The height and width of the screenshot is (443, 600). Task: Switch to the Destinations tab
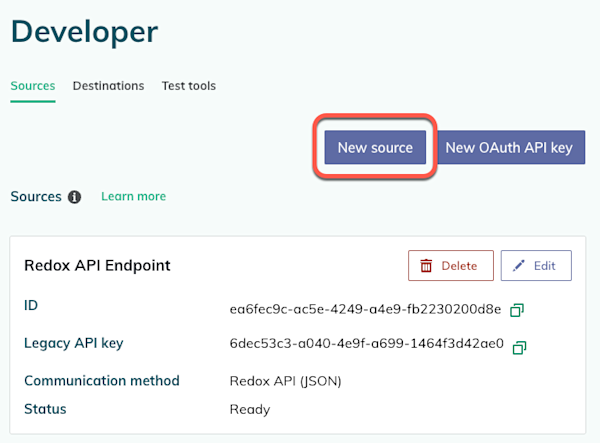click(109, 86)
